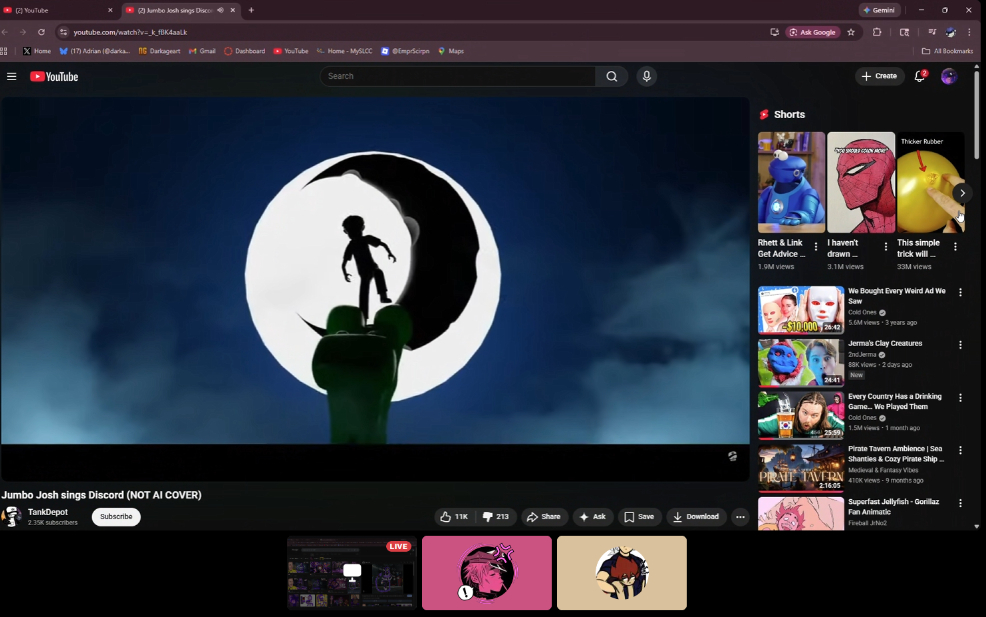Start voice search with the microphone icon
This screenshot has width=986, height=617.
[x=647, y=77]
